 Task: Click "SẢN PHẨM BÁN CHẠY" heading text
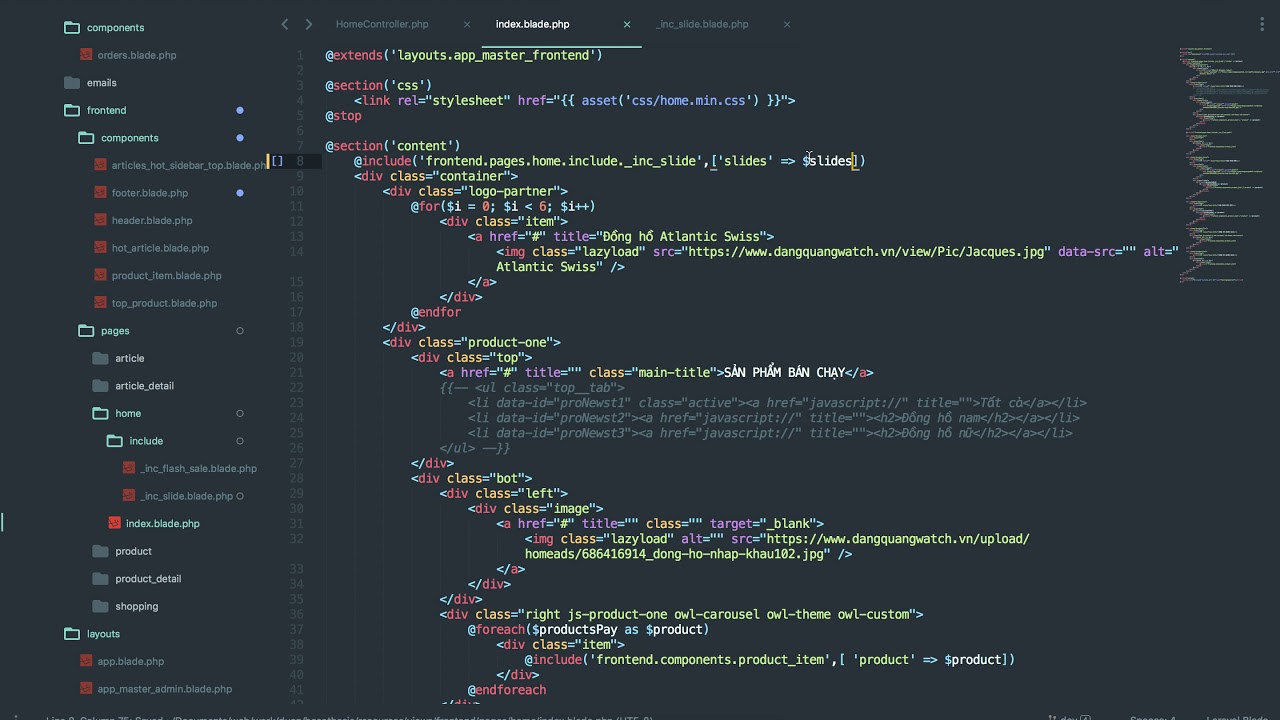click(785, 372)
